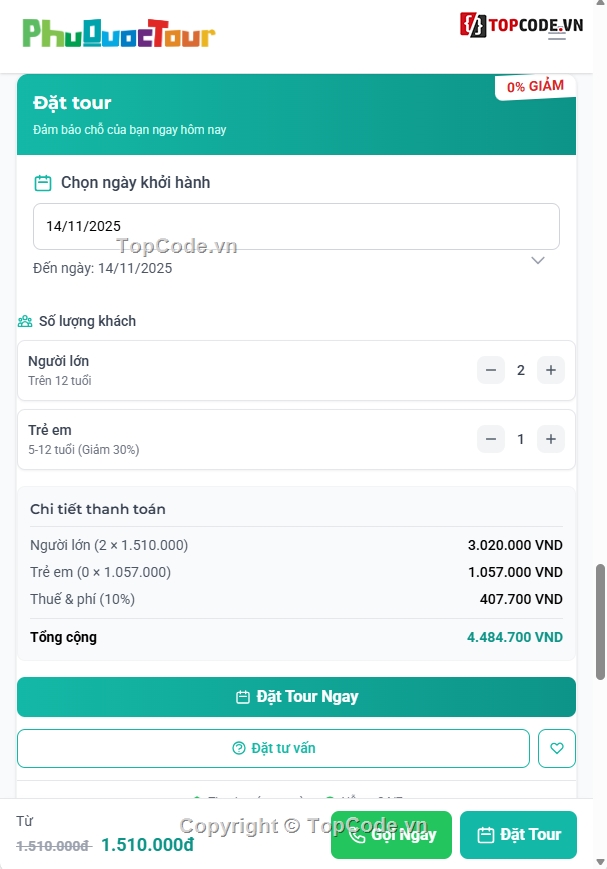Viewport: 607px width, 869px height.
Task: Decrease Người lớn count with minus button
Action: click(491, 369)
